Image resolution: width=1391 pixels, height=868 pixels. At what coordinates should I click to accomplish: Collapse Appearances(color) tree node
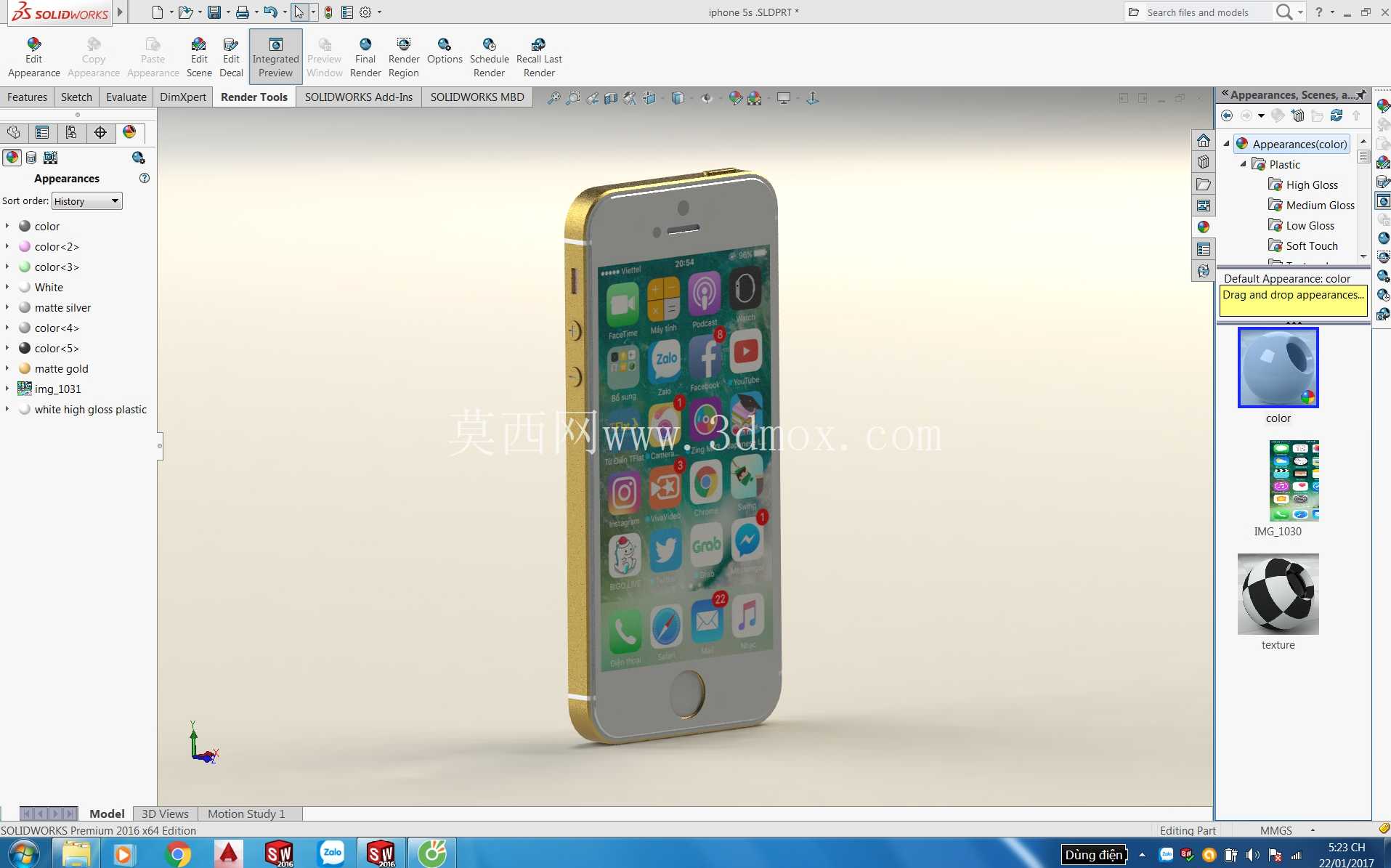coord(1227,144)
